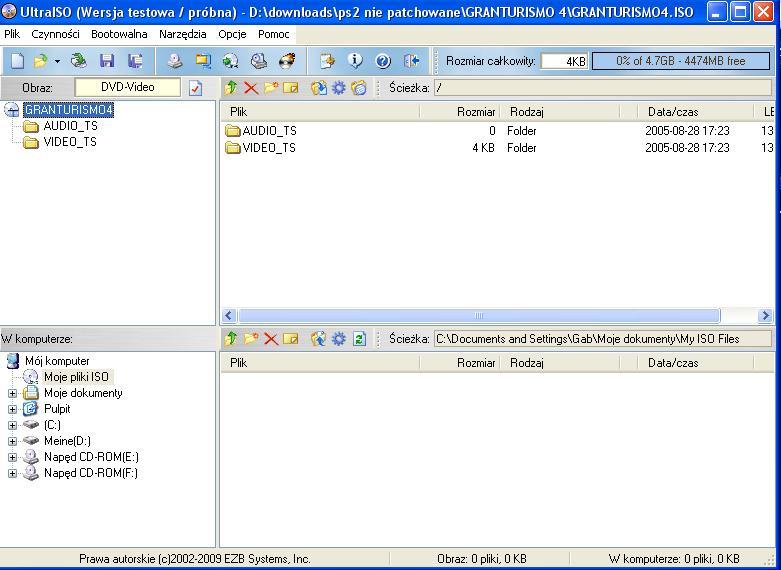The height and width of the screenshot is (570, 781).
Task: Click the Exit door-with-arrow icon
Action: pos(411,61)
